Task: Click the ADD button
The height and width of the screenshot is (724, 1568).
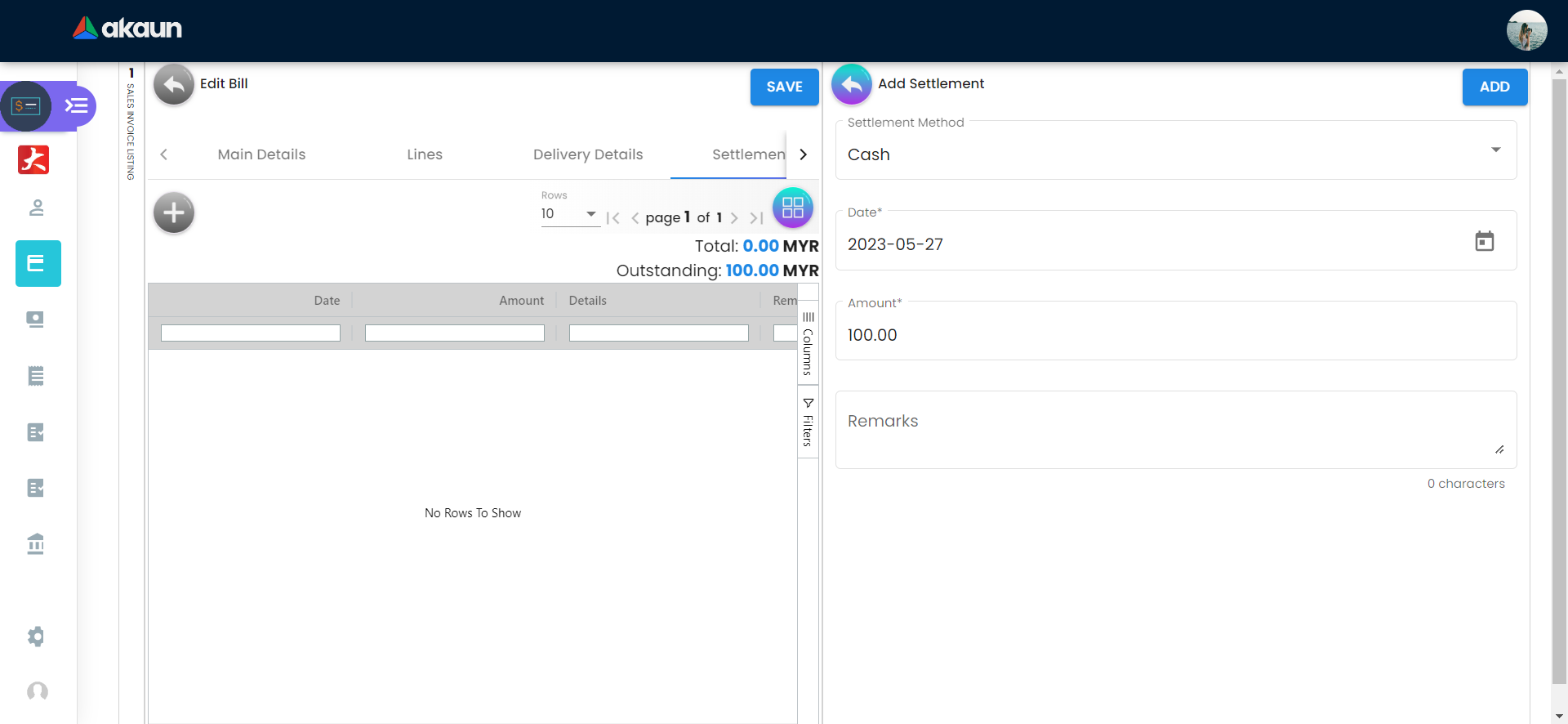Action: 1494,87
